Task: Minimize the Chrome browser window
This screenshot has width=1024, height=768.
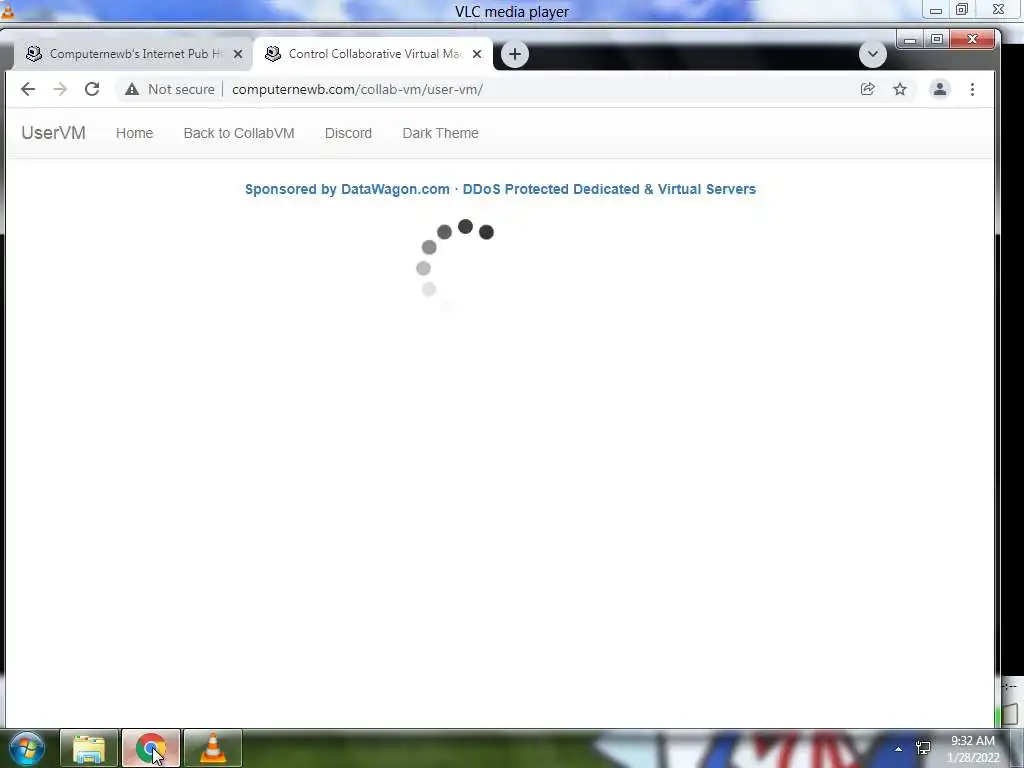Action: pos(910,39)
